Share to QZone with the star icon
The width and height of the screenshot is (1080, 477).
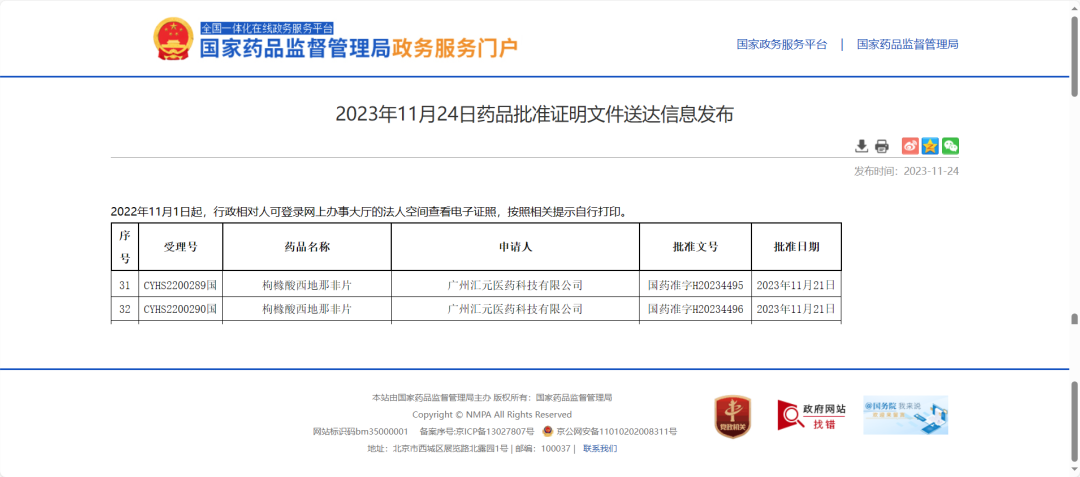point(930,146)
